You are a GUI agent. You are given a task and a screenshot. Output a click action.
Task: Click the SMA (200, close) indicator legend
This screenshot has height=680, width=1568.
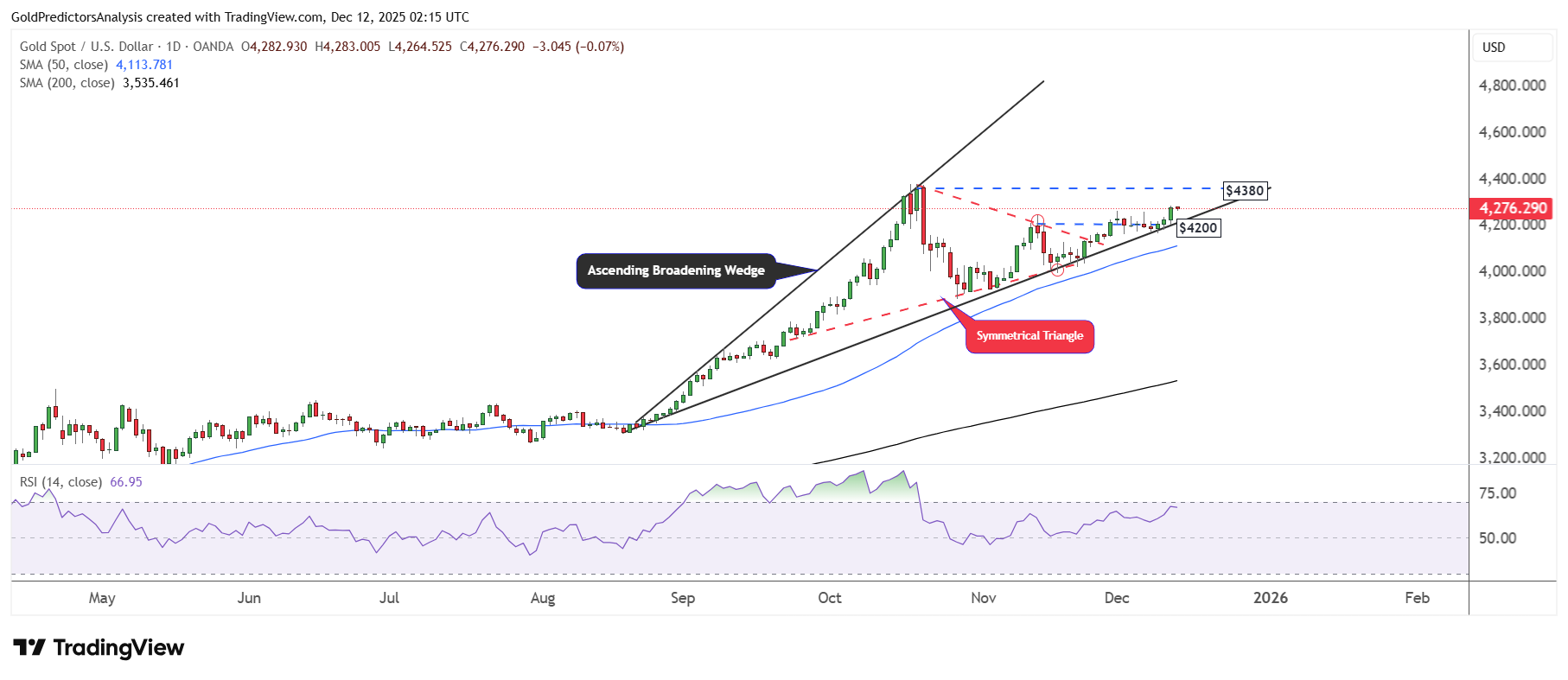point(67,83)
